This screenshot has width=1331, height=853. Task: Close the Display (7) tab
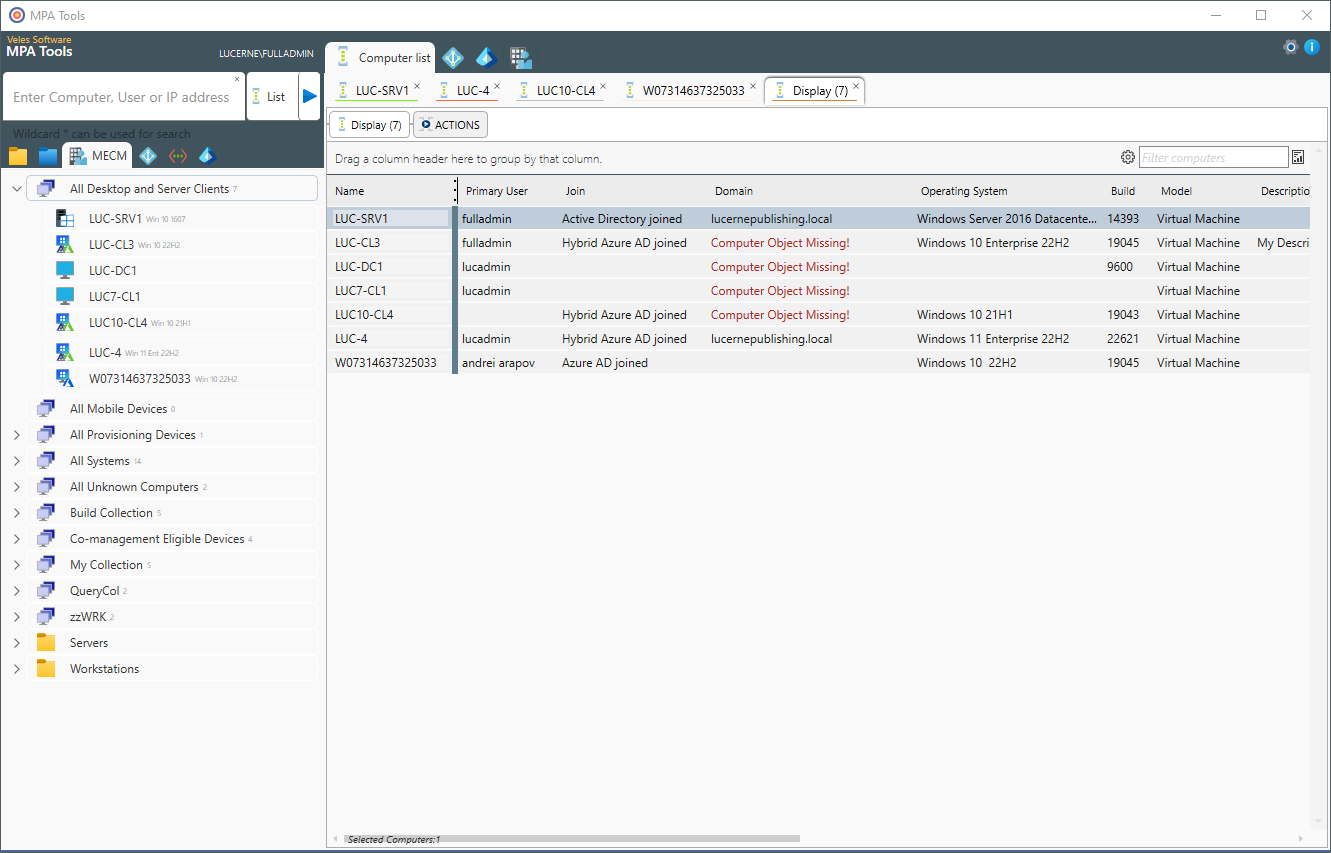pos(856,86)
